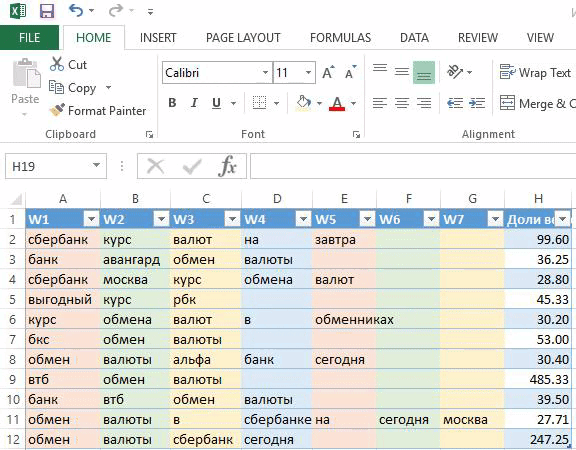
Task: Click the Enter checkmark in formula bar
Action: [192, 166]
